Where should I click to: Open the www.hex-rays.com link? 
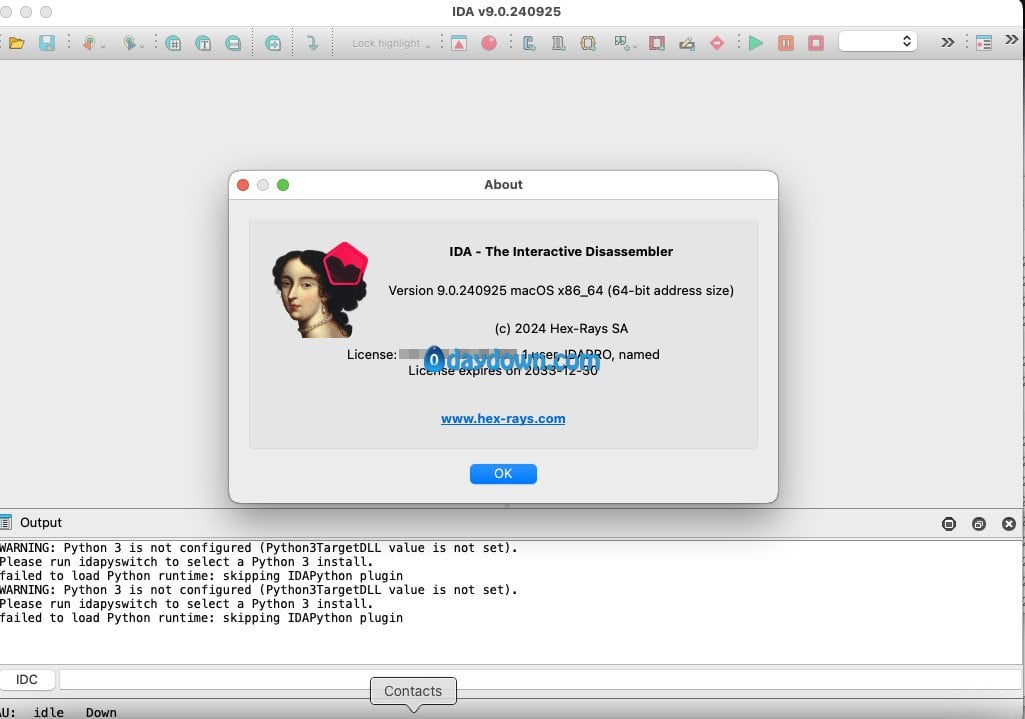pos(503,419)
